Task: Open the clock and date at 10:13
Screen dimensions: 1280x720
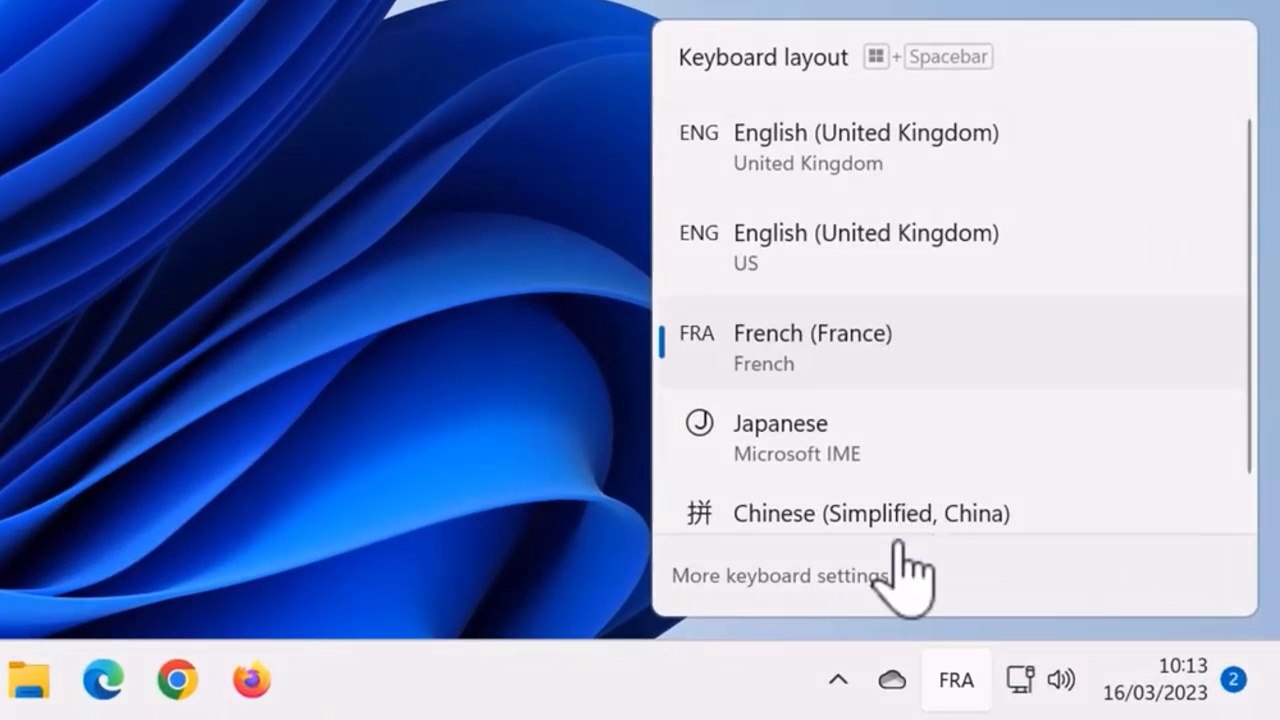Action: click(x=1155, y=679)
